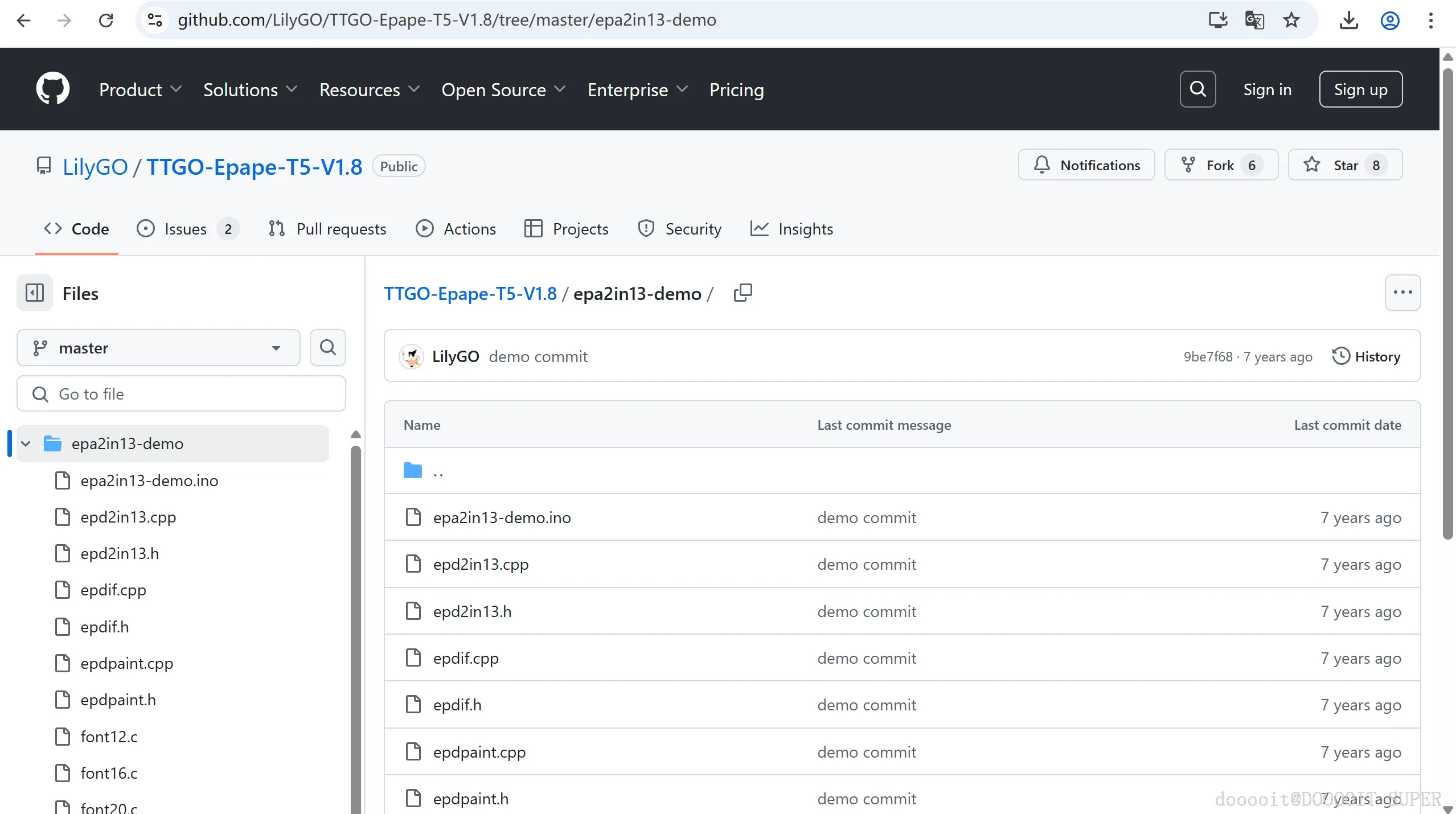Click the Go to file input
The height and width of the screenshot is (814, 1456).
[181, 394]
